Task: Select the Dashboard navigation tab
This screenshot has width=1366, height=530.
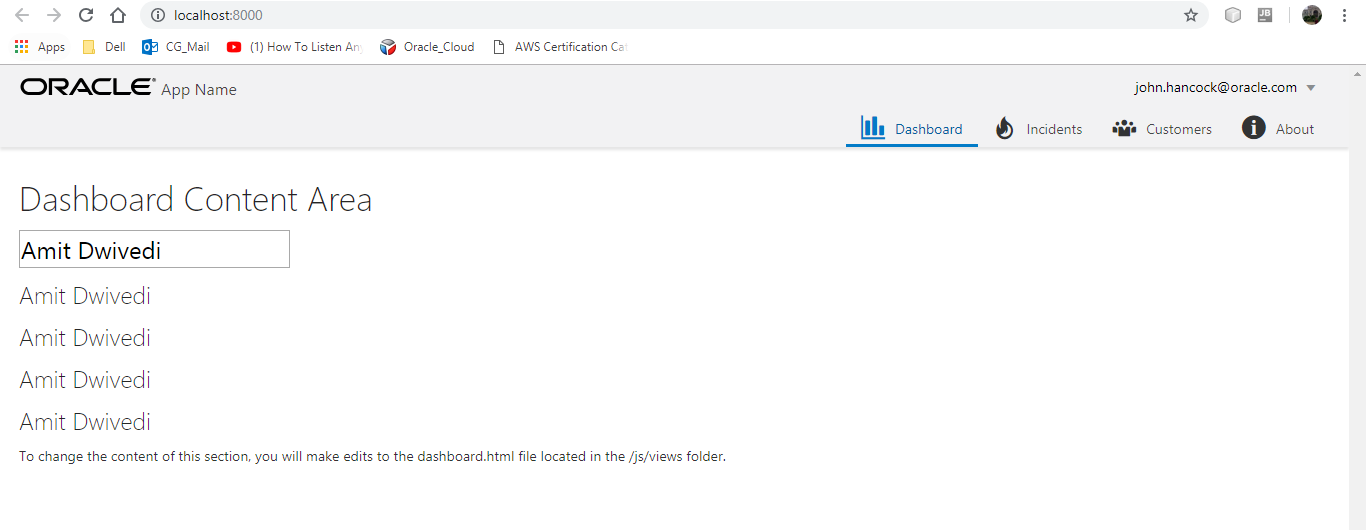Action: pos(912,129)
